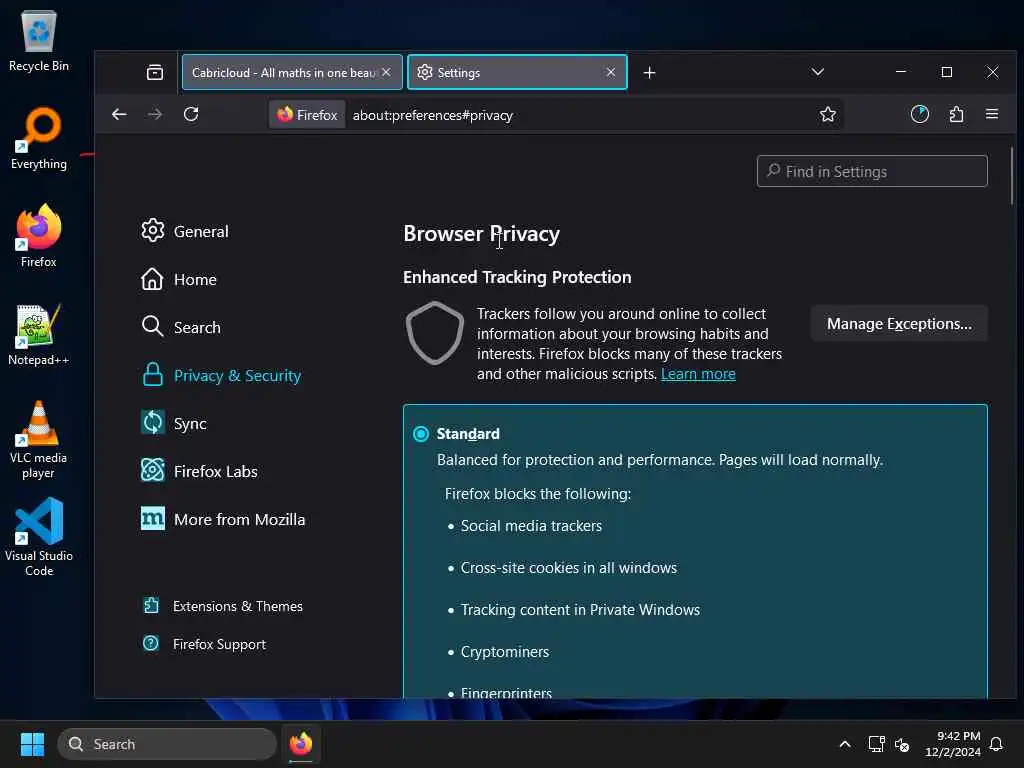Click Tracking content in Private Windows item
Image resolution: width=1024 pixels, height=768 pixels.
click(x=580, y=609)
